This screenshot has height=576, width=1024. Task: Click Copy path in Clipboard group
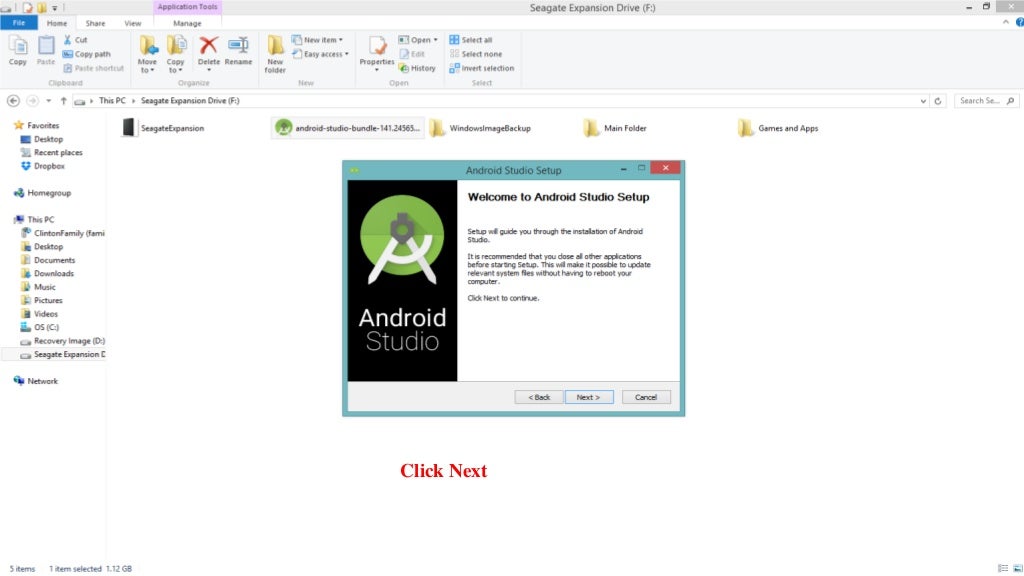[x=87, y=54]
